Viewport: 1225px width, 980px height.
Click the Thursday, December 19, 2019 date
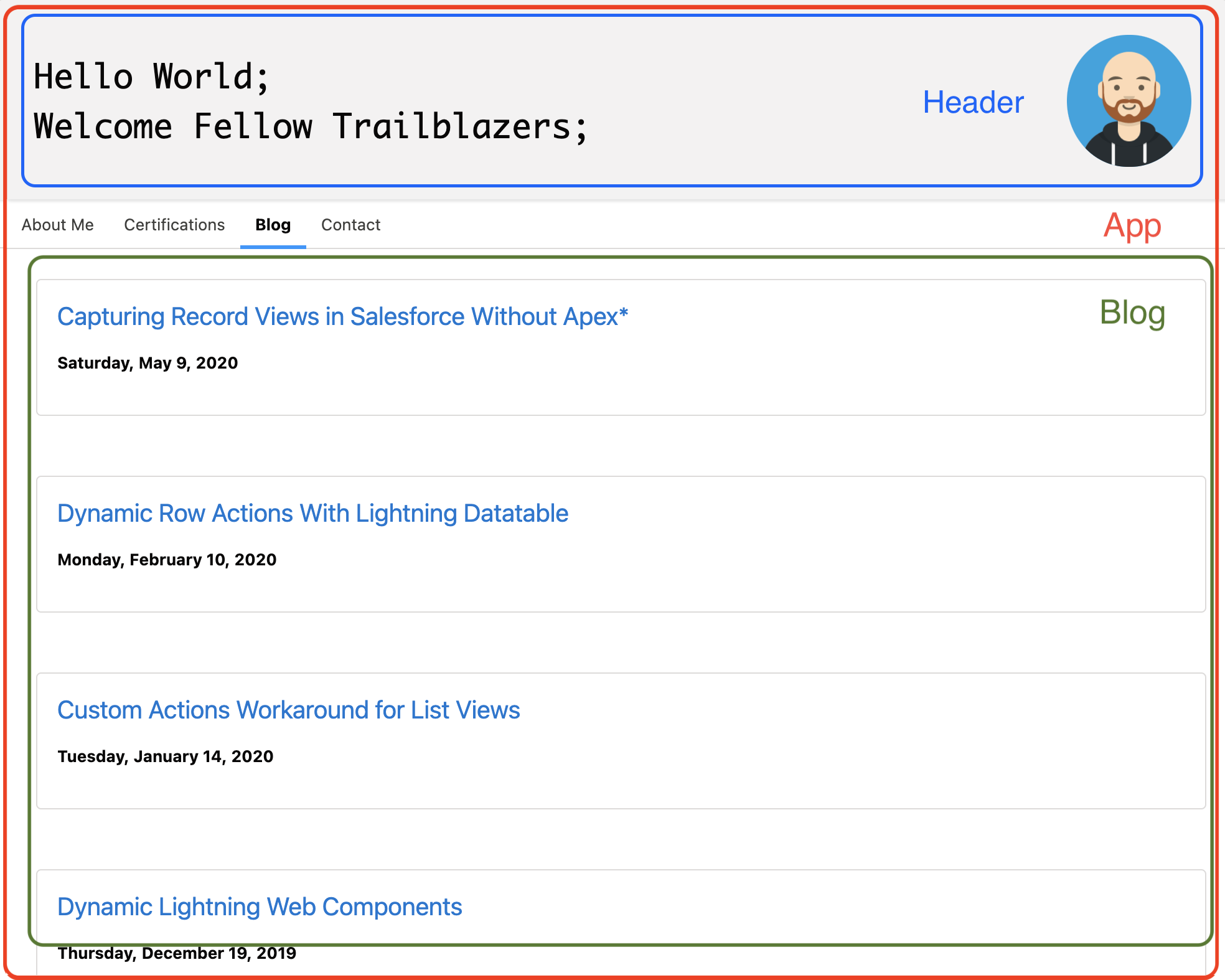tap(177, 953)
